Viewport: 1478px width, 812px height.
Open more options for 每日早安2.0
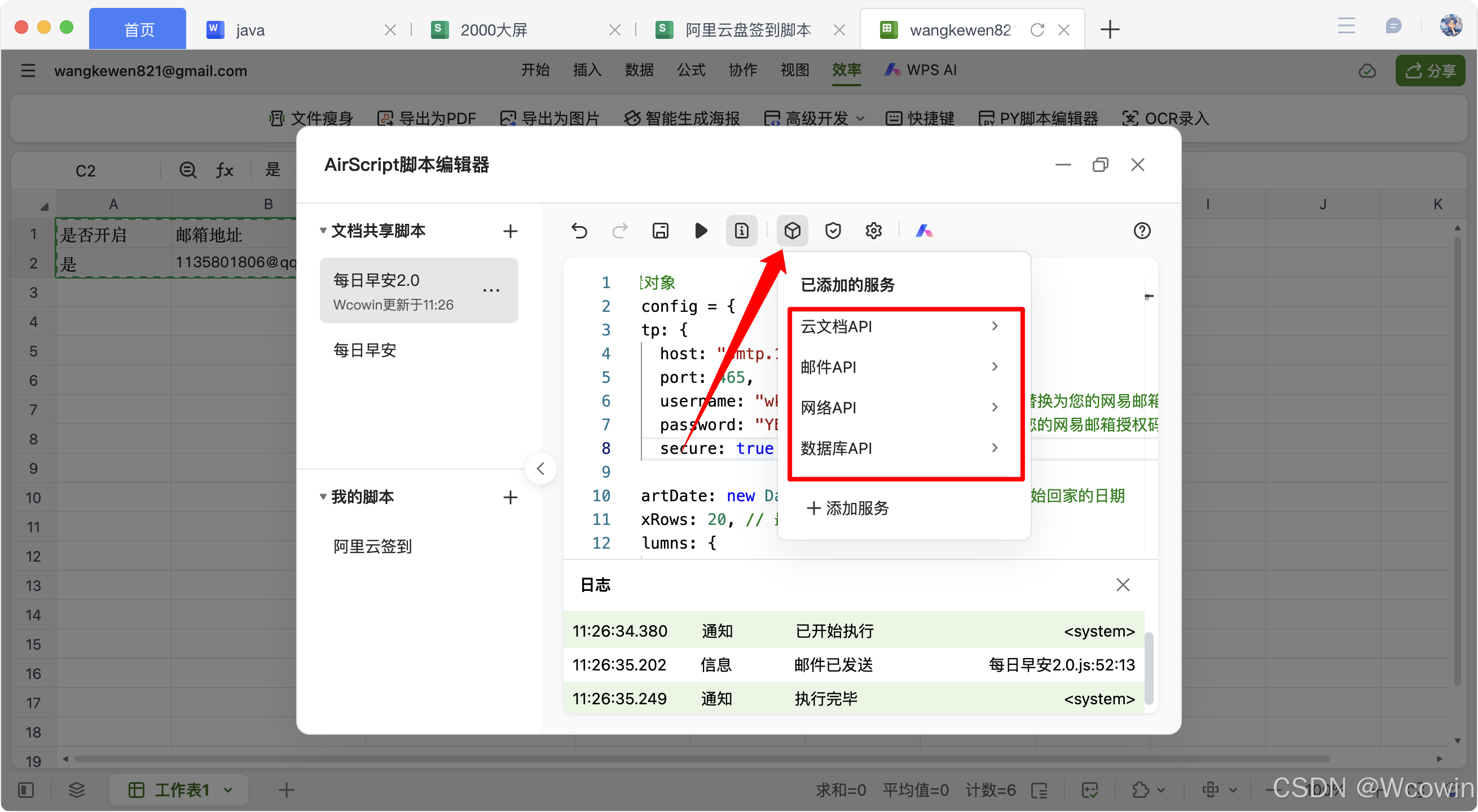click(491, 291)
